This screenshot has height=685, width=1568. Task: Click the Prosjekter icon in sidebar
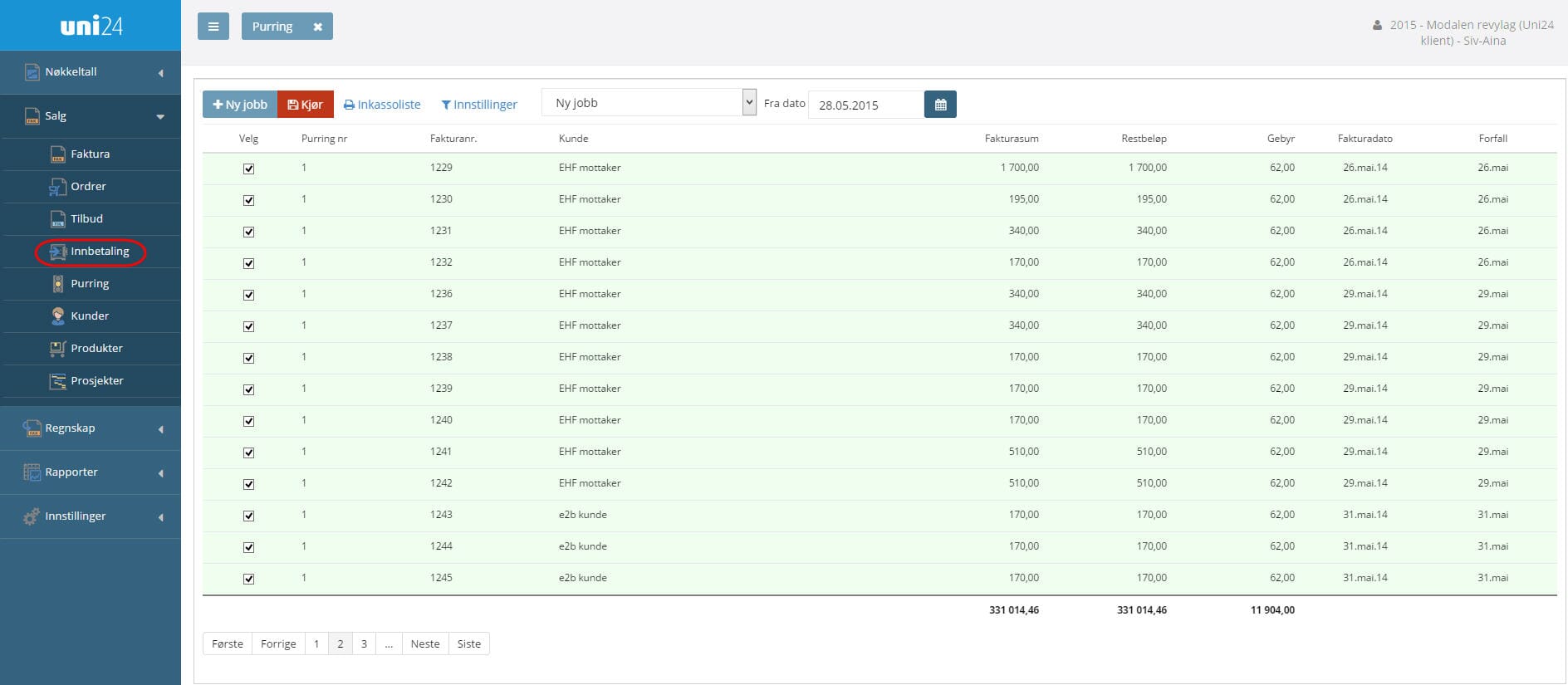click(58, 381)
